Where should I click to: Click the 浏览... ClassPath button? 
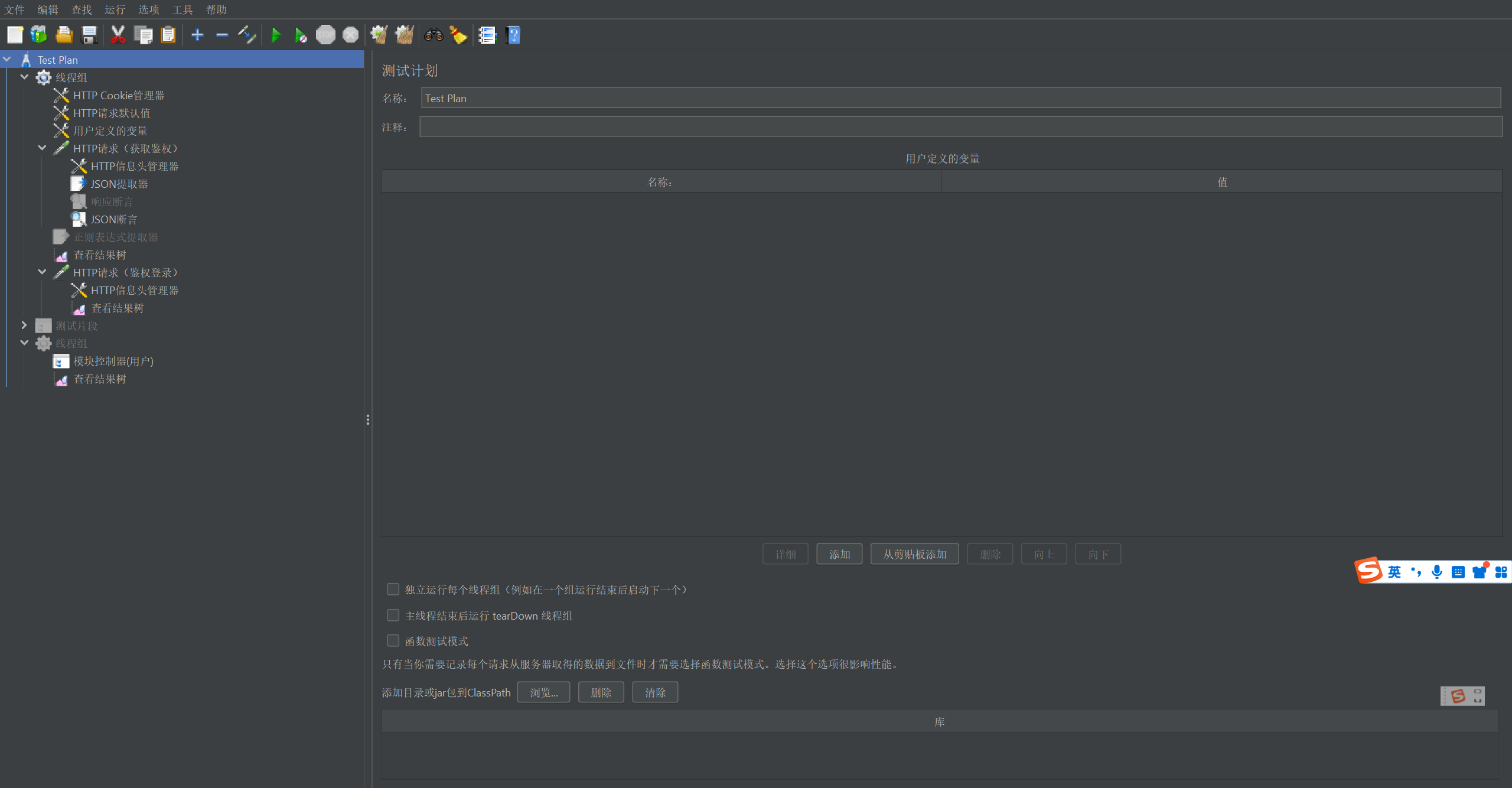[x=543, y=692]
